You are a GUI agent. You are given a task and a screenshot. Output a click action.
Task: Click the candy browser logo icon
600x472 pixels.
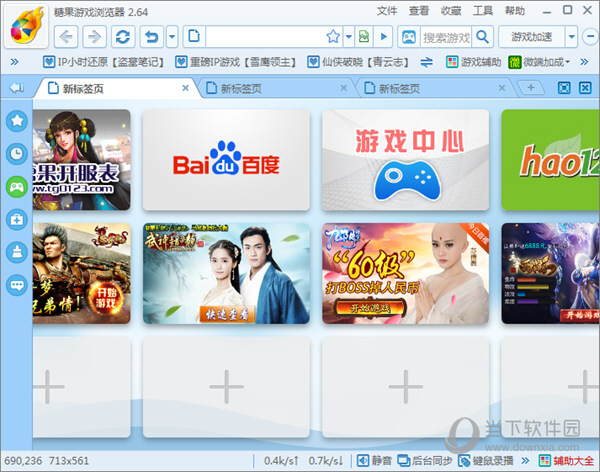[x=26, y=26]
